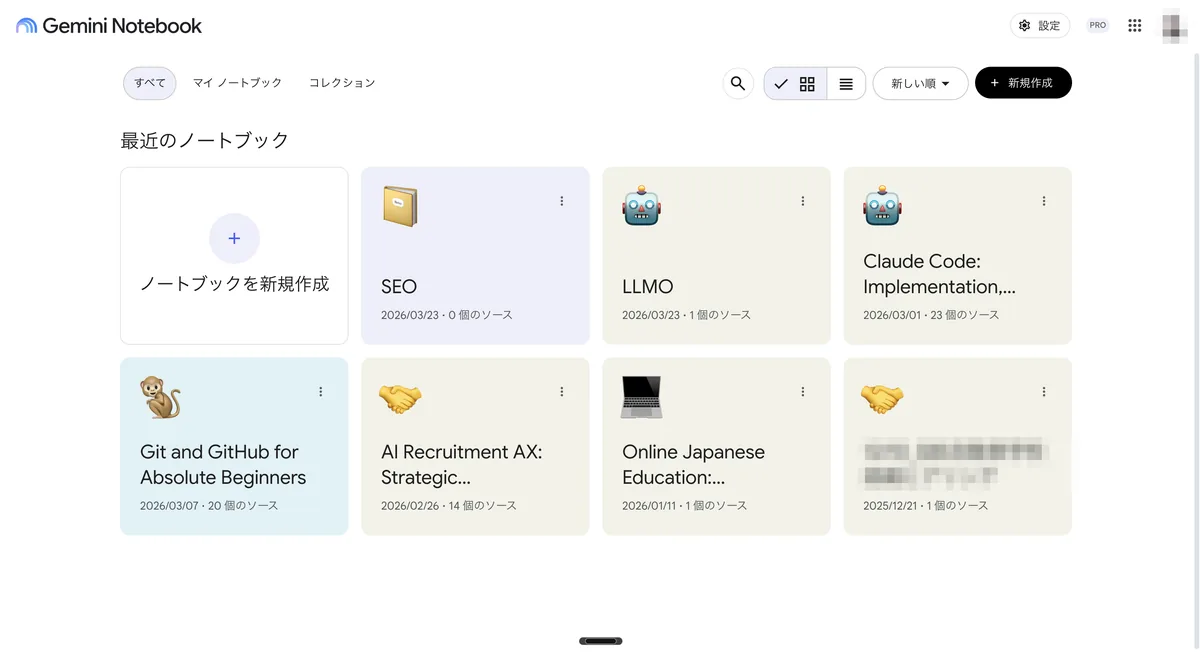Screen dimensions: 1200x657
Task: Click 2026/02/26 · 14 個のソース text
Action: tap(449, 506)
